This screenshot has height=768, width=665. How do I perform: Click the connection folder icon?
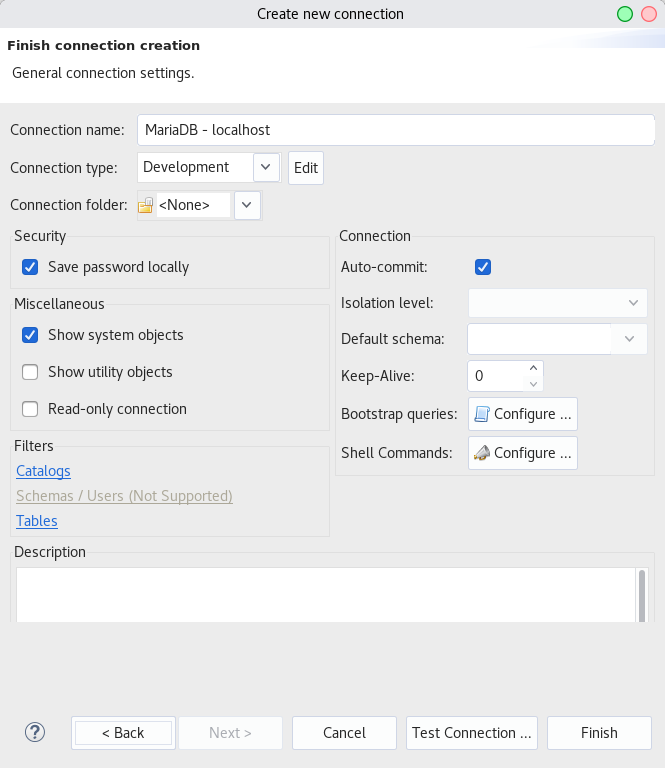[145, 205]
